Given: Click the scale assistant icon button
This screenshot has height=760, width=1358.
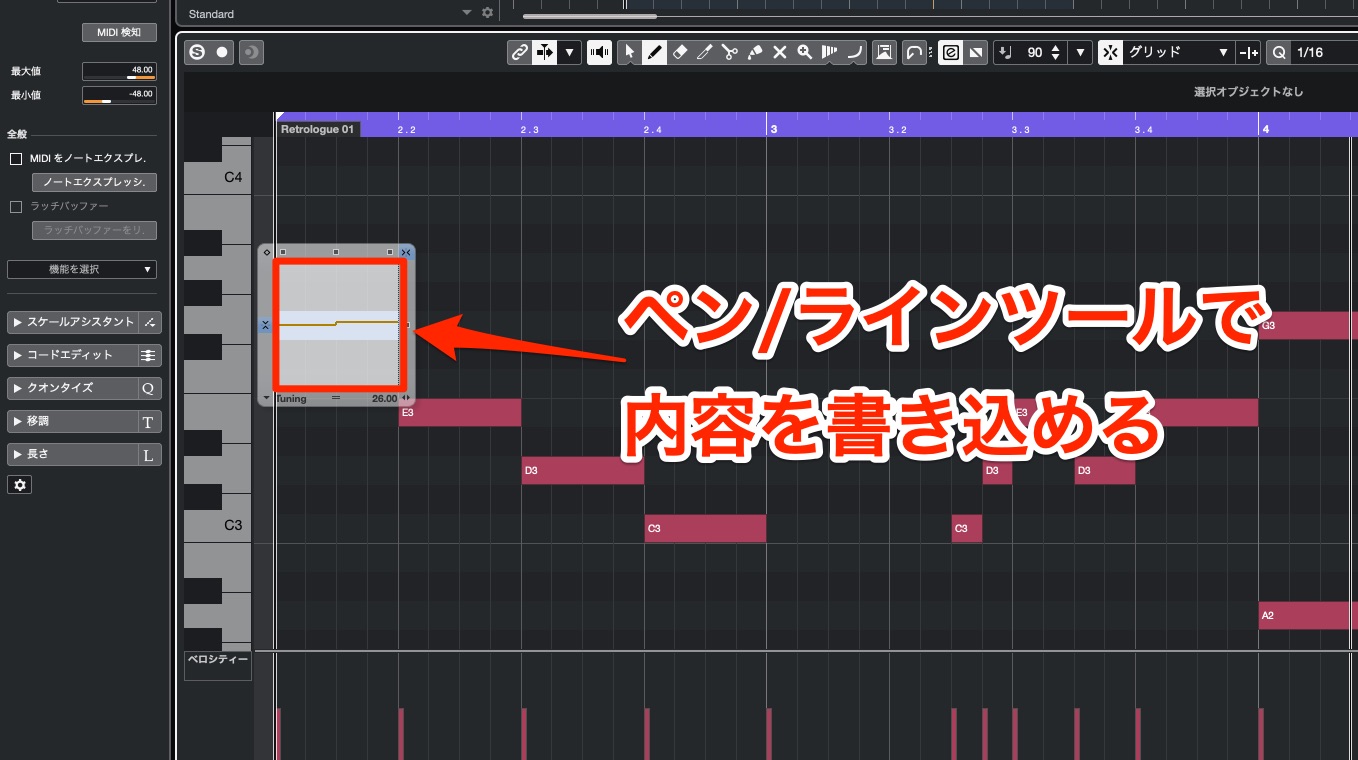Looking at the screenshot, I should (148, 322).
